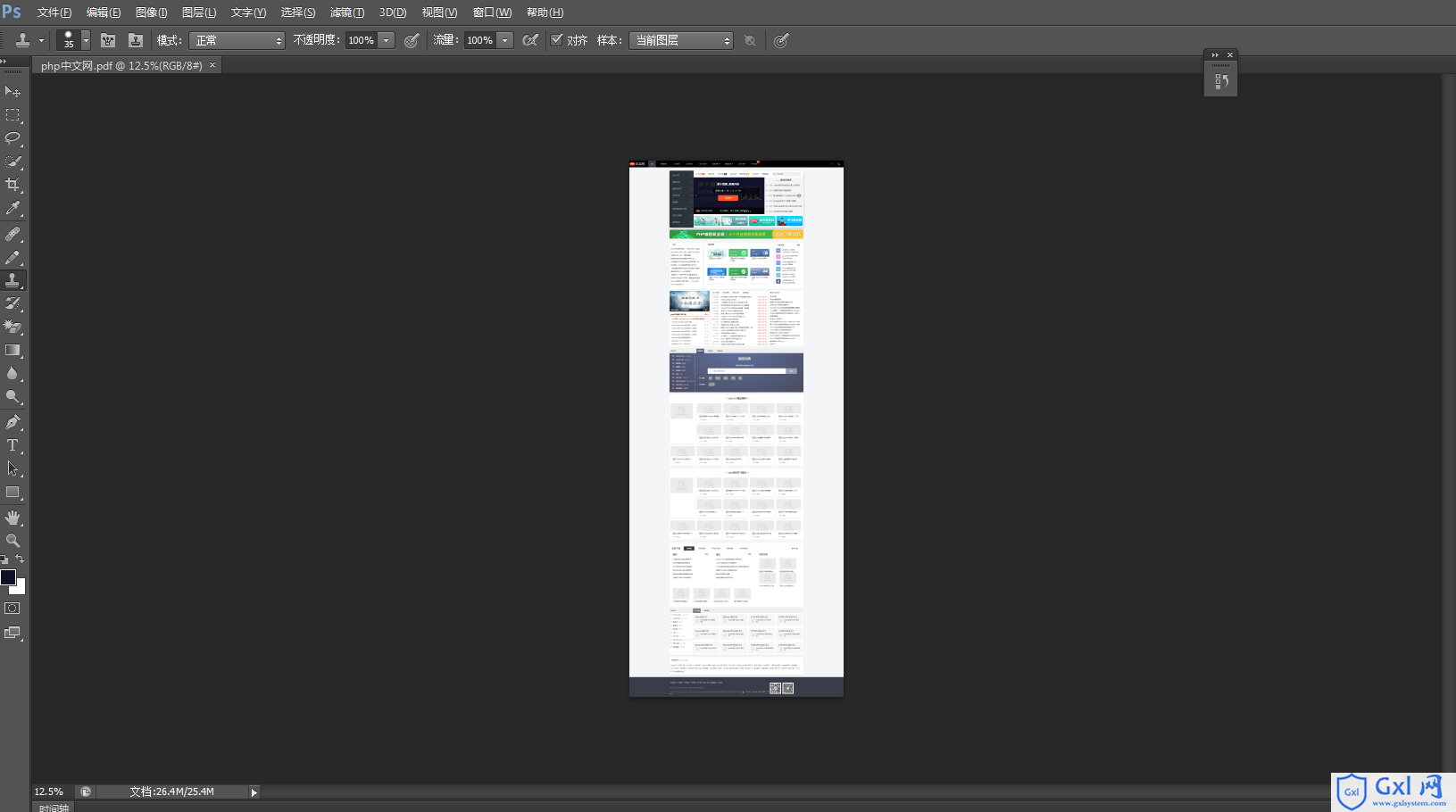Click the opacity 100% value field
This screenshot has width=1456, height=812.
click(x=362, y=40)
